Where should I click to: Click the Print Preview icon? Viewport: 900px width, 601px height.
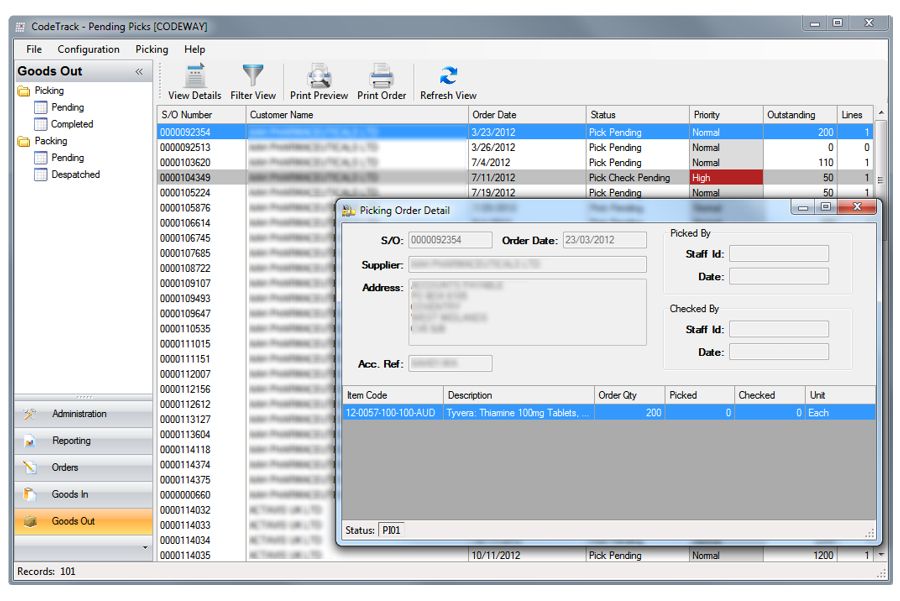point(319,76)
